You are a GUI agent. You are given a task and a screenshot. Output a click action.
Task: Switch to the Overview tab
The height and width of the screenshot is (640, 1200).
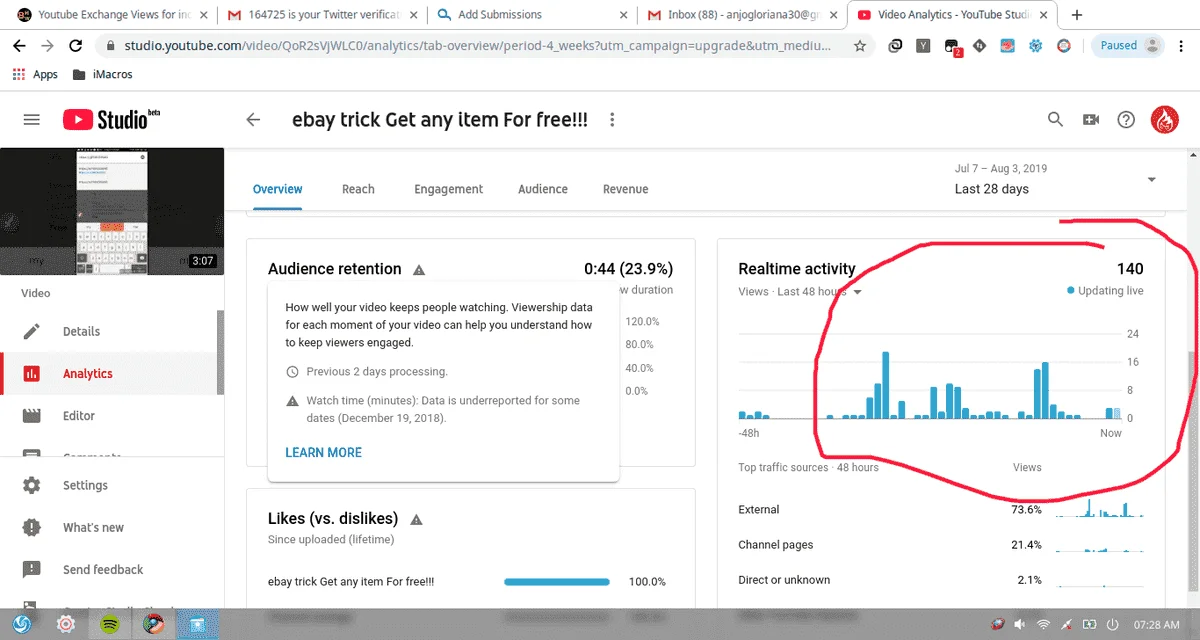pos(277,189)
